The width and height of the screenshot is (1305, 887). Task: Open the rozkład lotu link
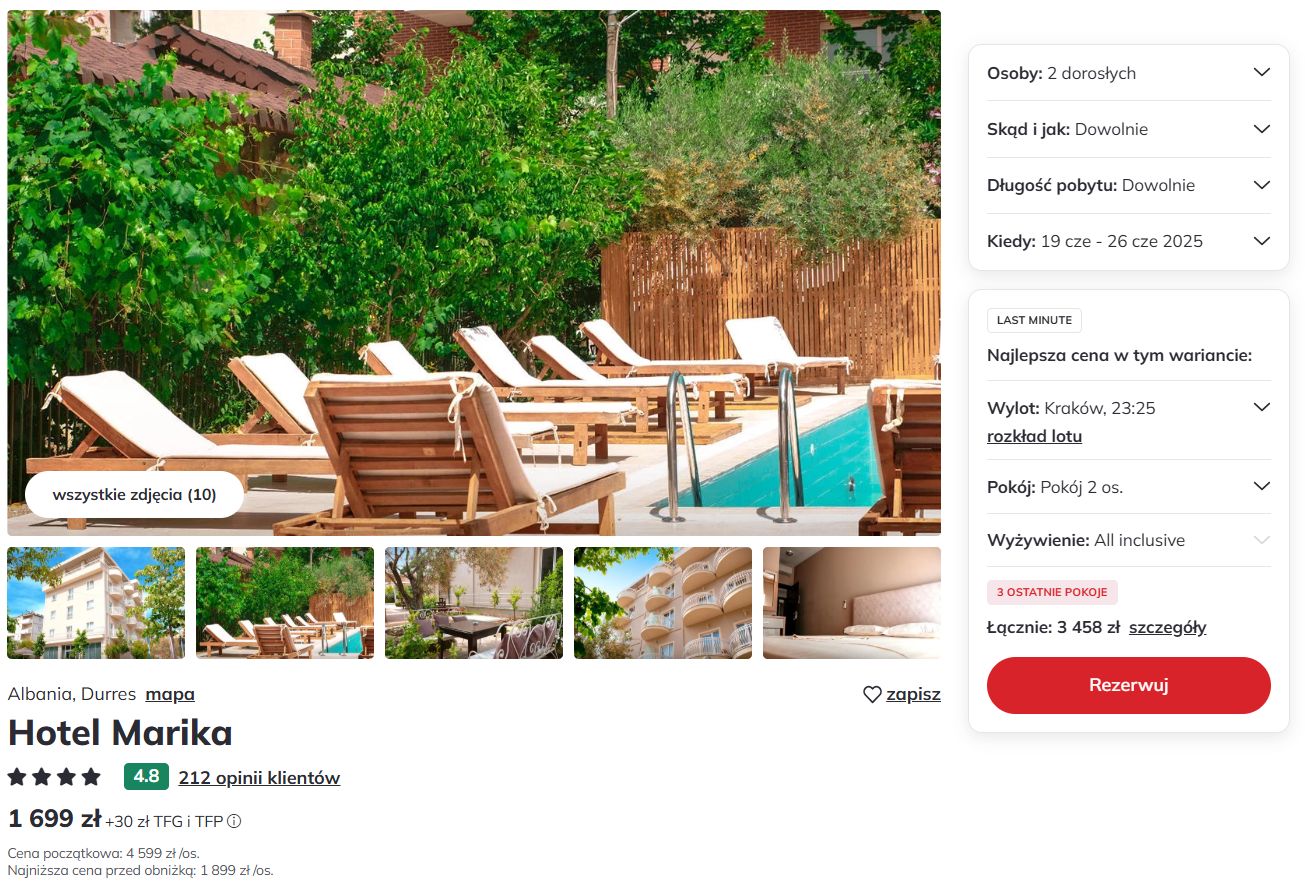(1034, 436)
